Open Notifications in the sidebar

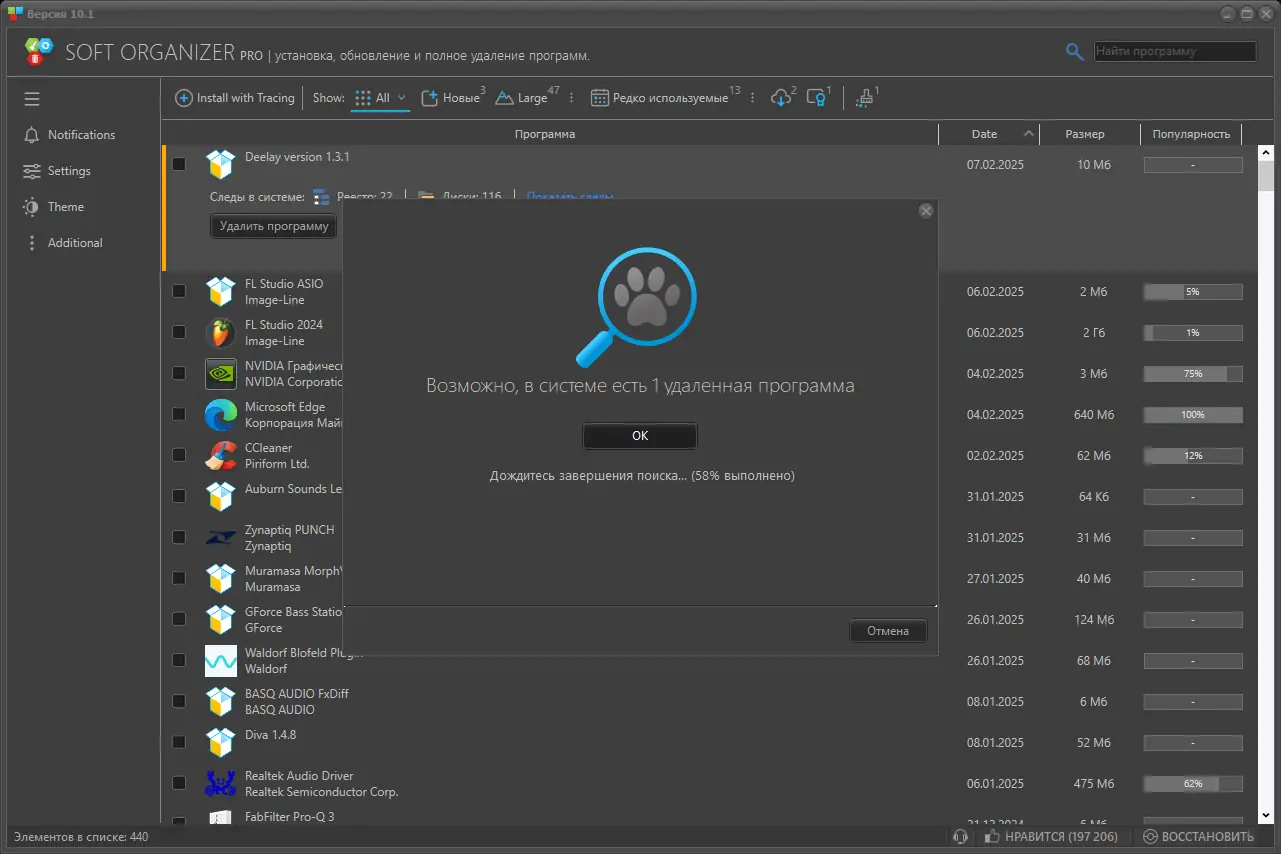tap(70, 135)
